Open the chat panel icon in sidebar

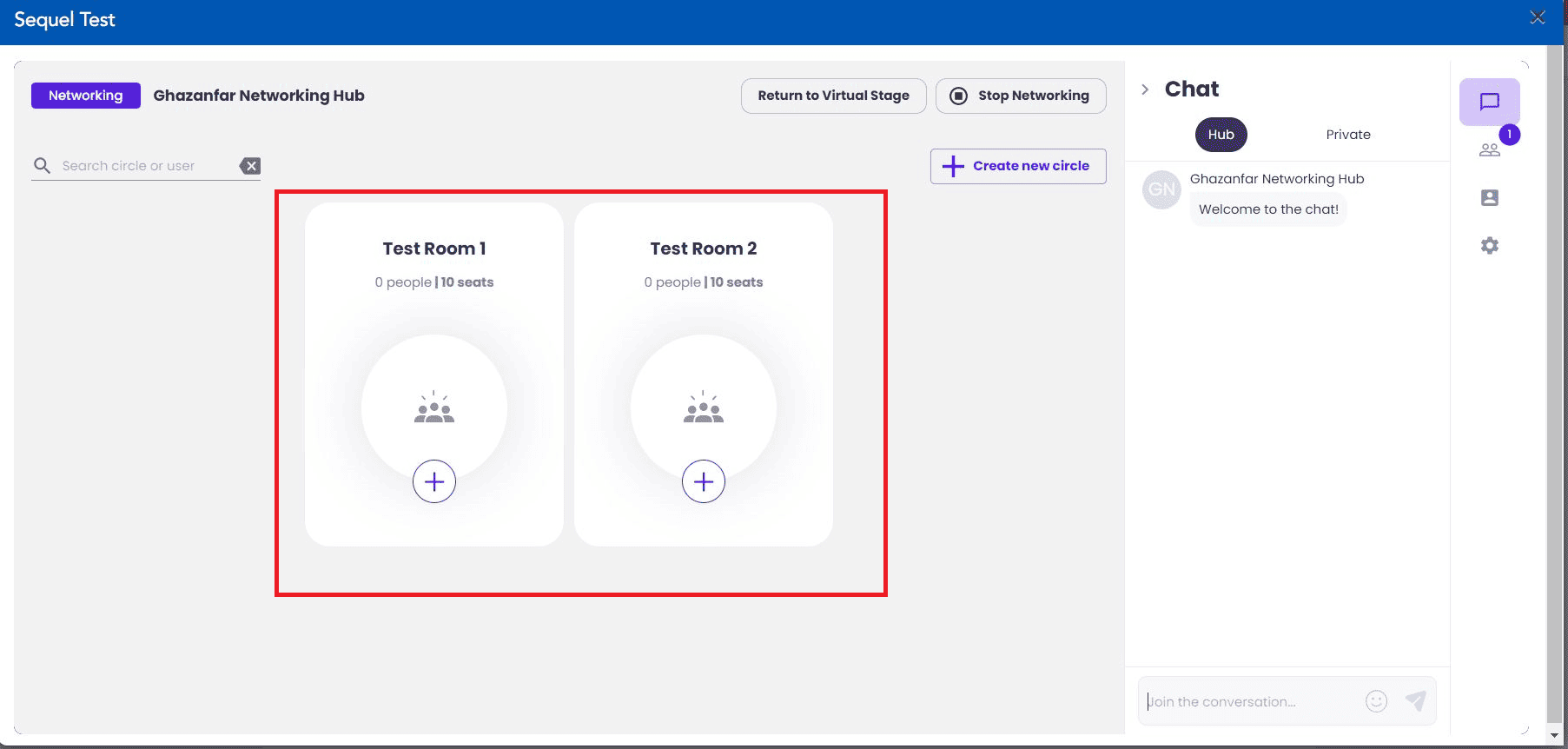pyautogui.click(x=1489, y=102)
